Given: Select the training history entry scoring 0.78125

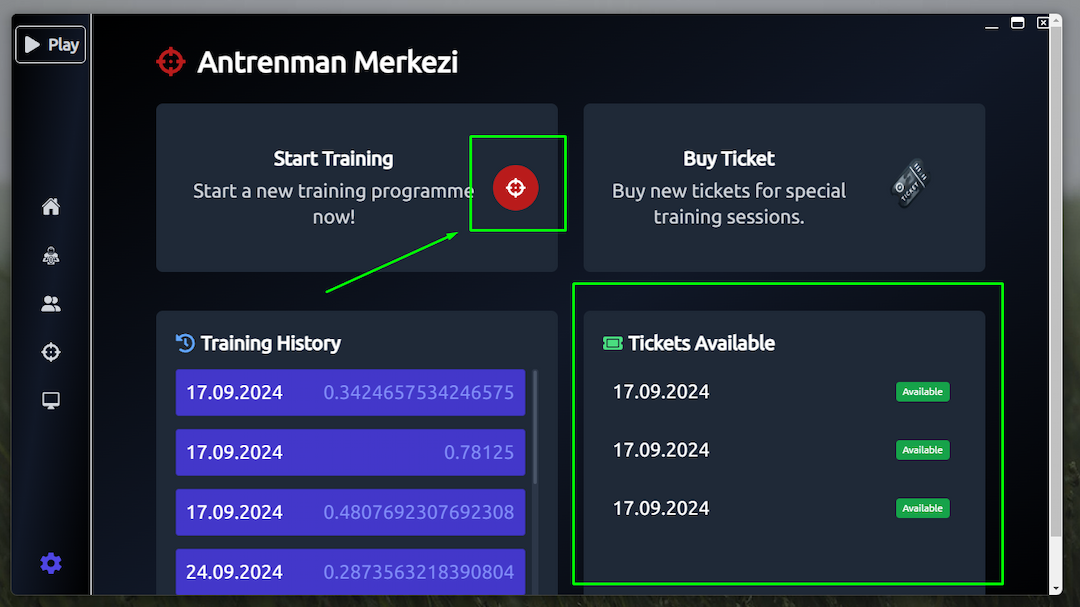Looking at the screenshot, I should [350, 452].
